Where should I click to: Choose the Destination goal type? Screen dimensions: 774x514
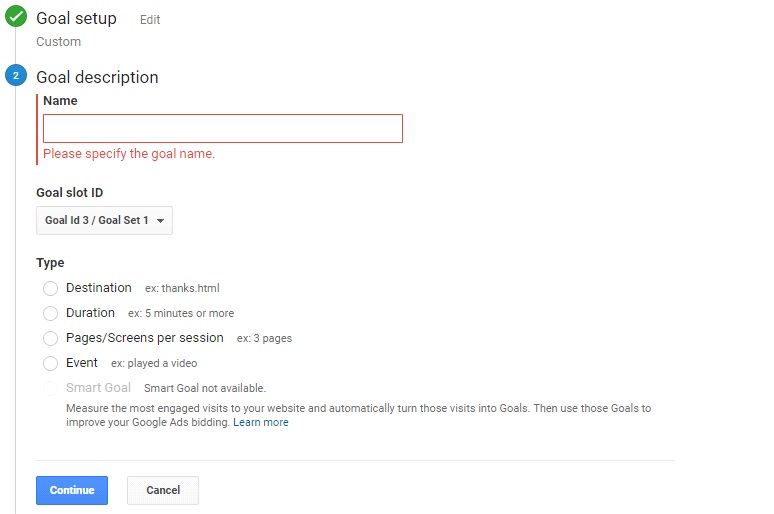point(50,288)
